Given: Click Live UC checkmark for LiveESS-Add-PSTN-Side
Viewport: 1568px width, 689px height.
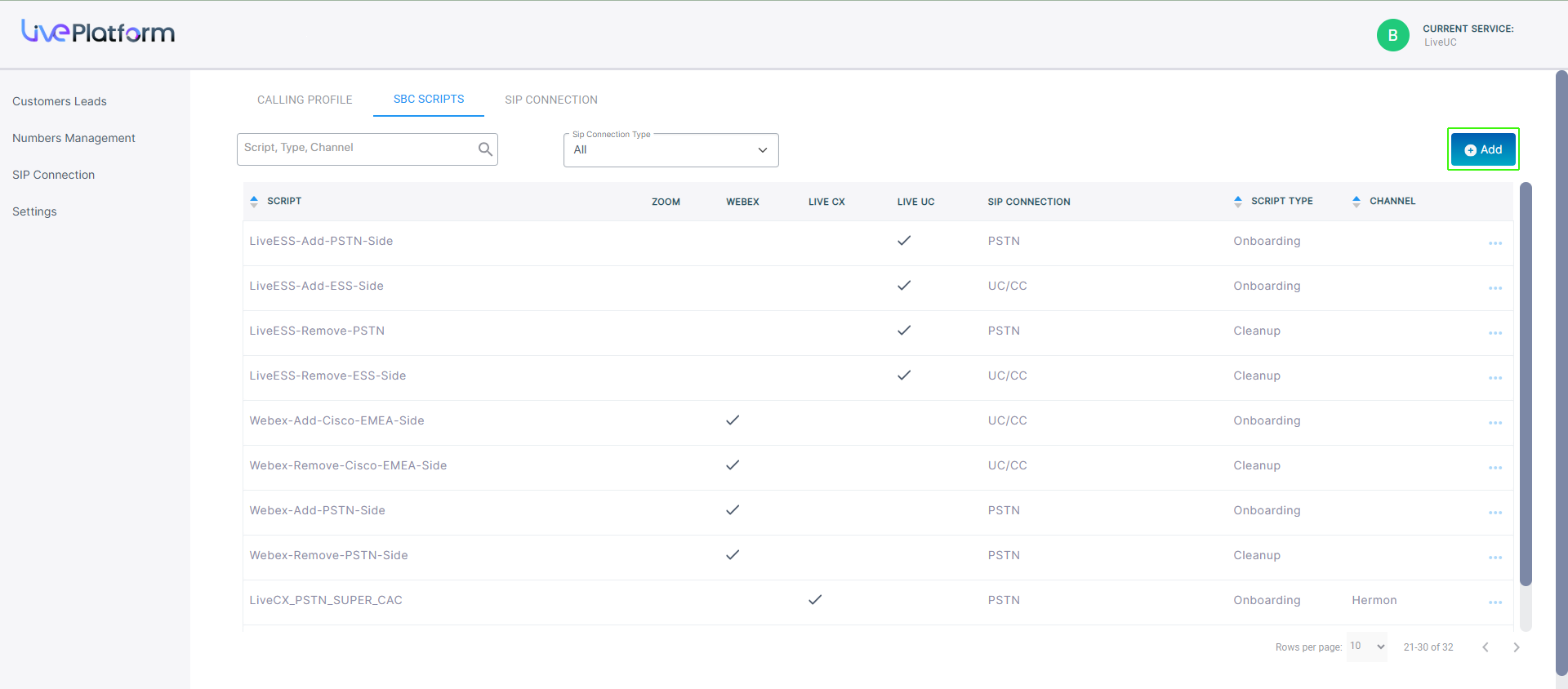Looking at the screenshot, I should tap(904, 241).
